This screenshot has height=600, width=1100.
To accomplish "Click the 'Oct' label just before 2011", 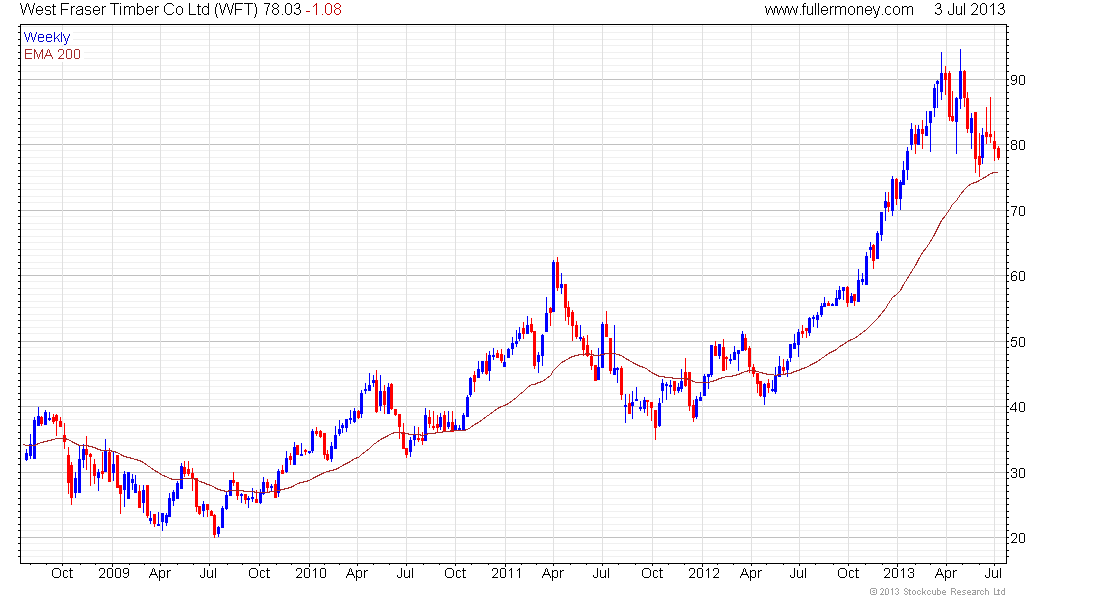I will click(455, 573).
